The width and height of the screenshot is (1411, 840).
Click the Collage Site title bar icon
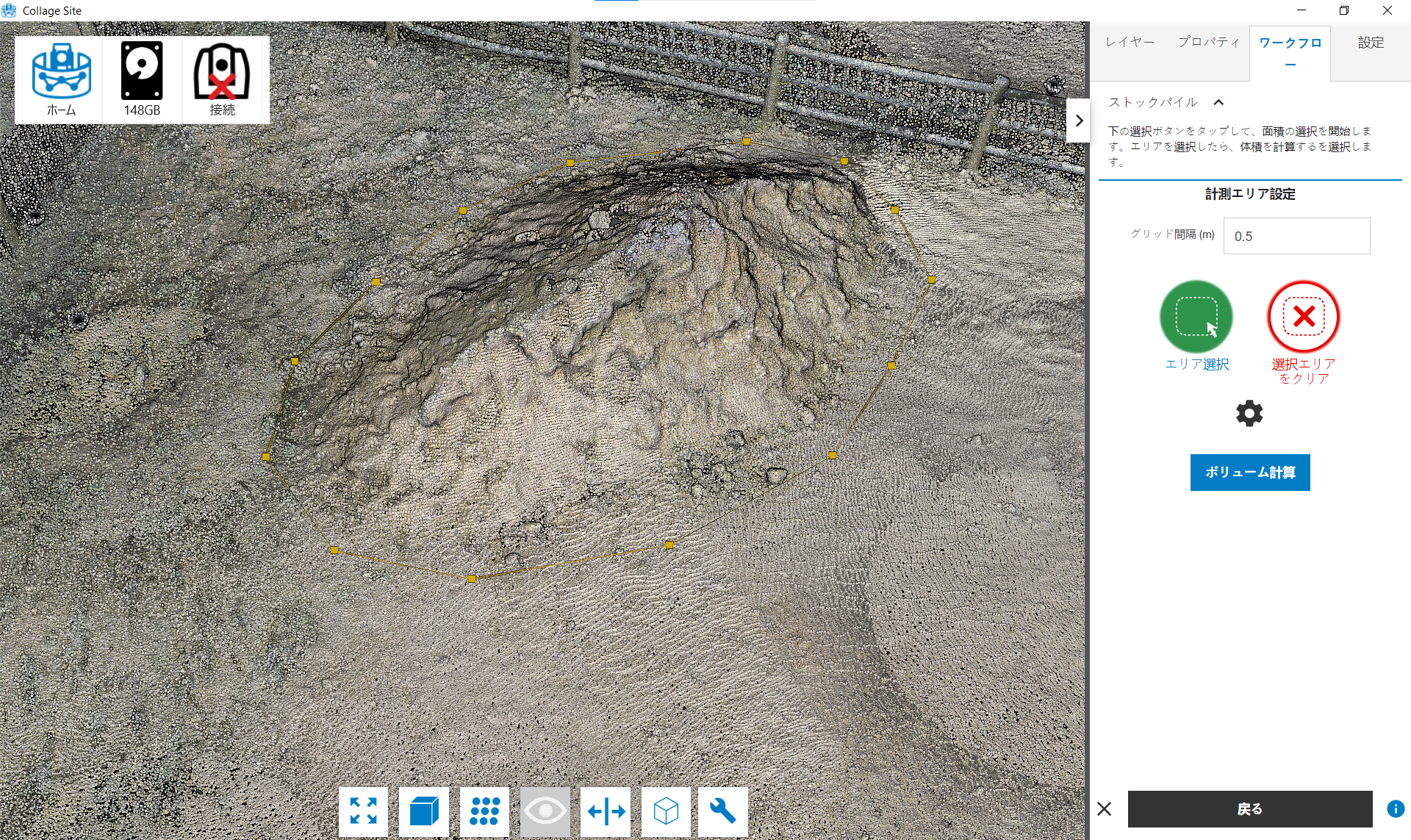9,10
